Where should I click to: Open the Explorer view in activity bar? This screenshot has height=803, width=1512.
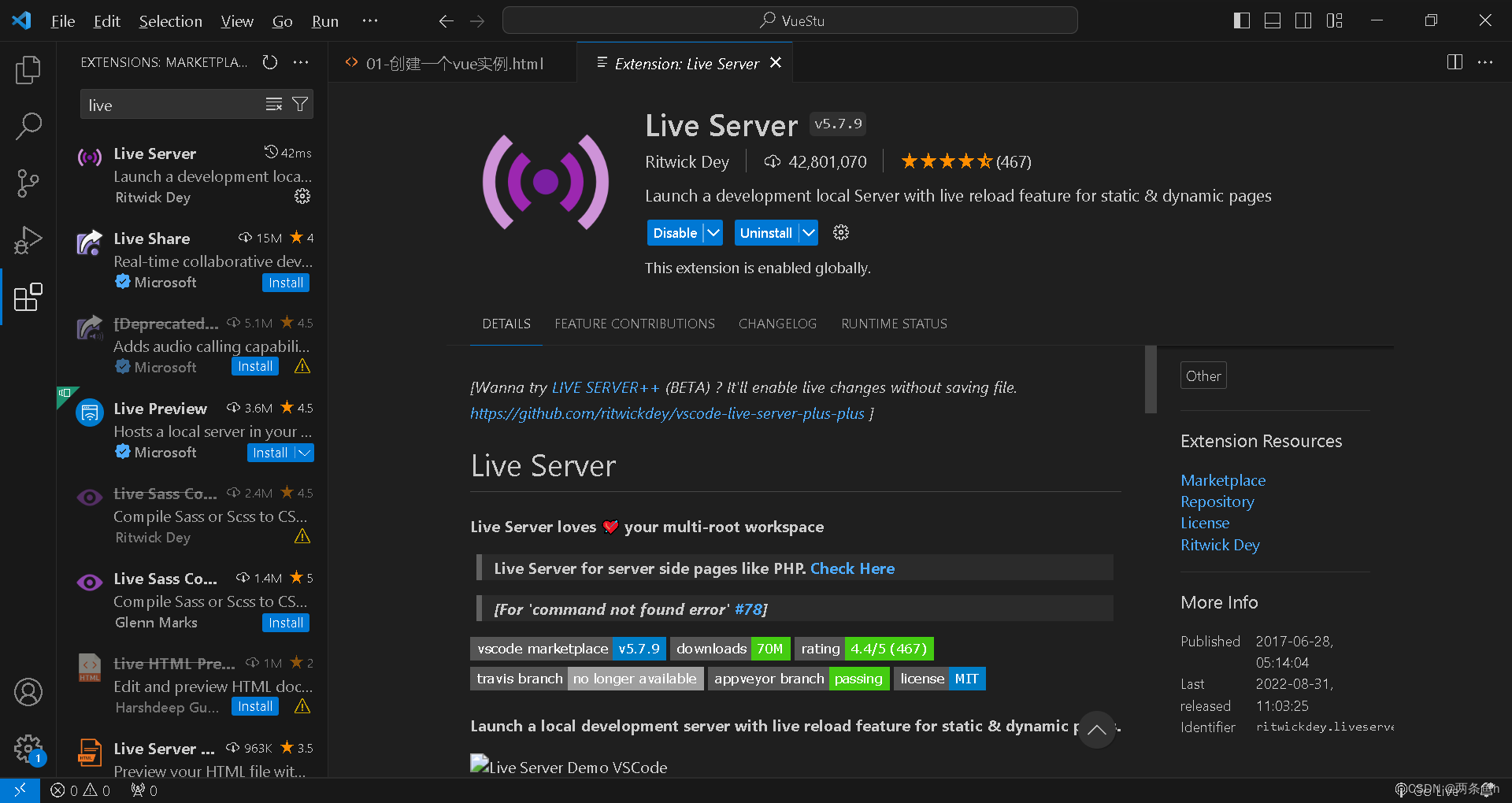(28, 70)
